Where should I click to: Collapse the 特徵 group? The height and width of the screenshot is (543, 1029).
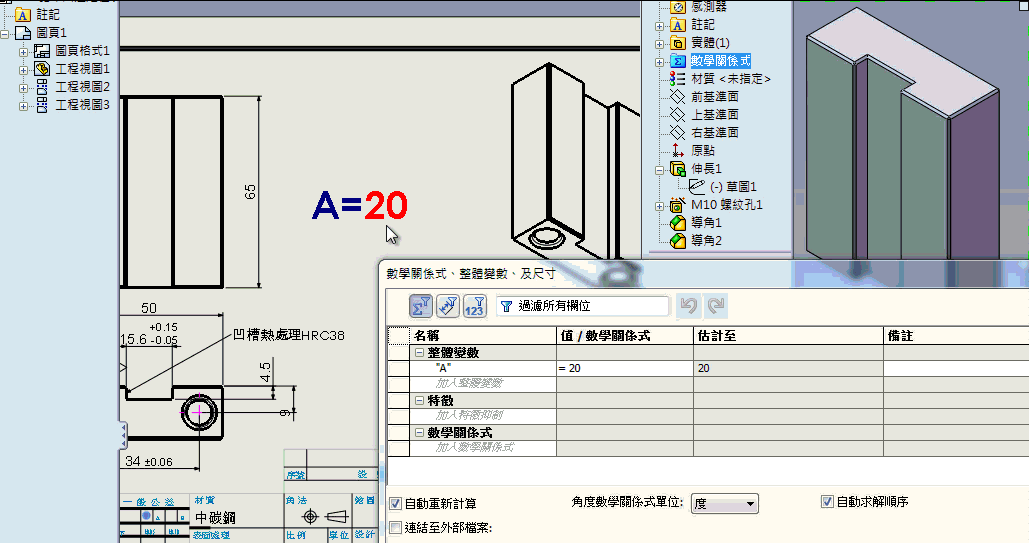tap(419, 401)
